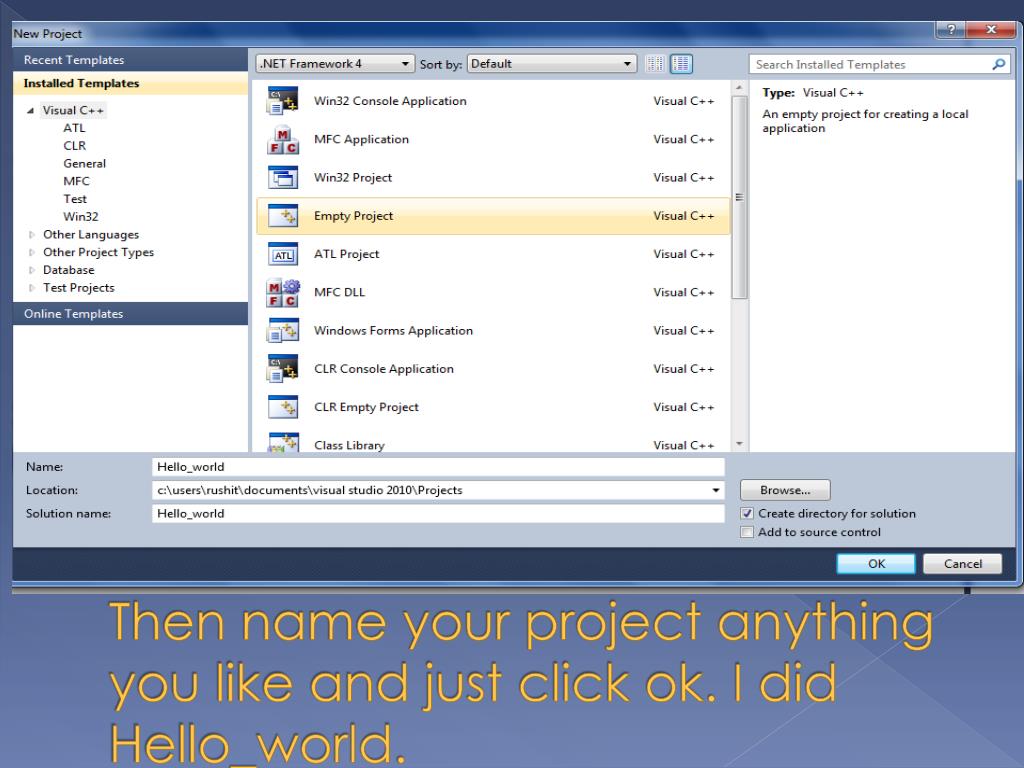This screenshot has width=1024, height=768.
Task: Click the Browse... button
Action: (785, 490)
